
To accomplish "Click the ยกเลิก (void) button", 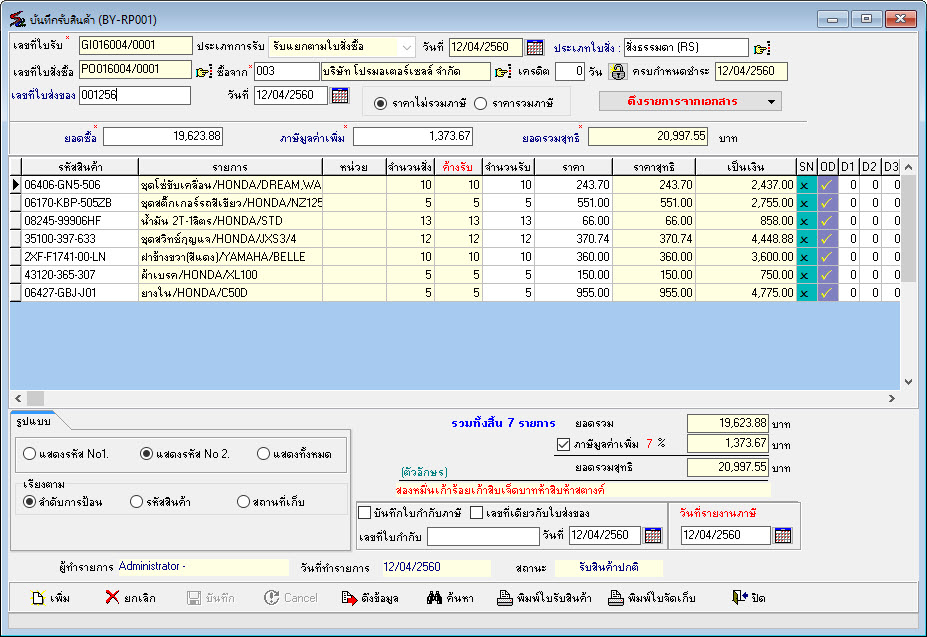I will coord(131,598).
